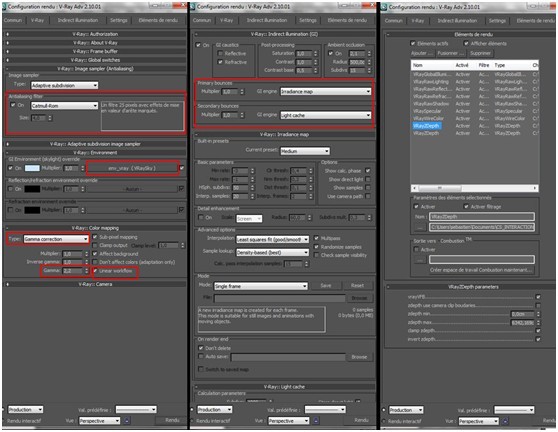Toggle Ambient occlusion On checkbox
Screen dimensions: 558x432
331,53
